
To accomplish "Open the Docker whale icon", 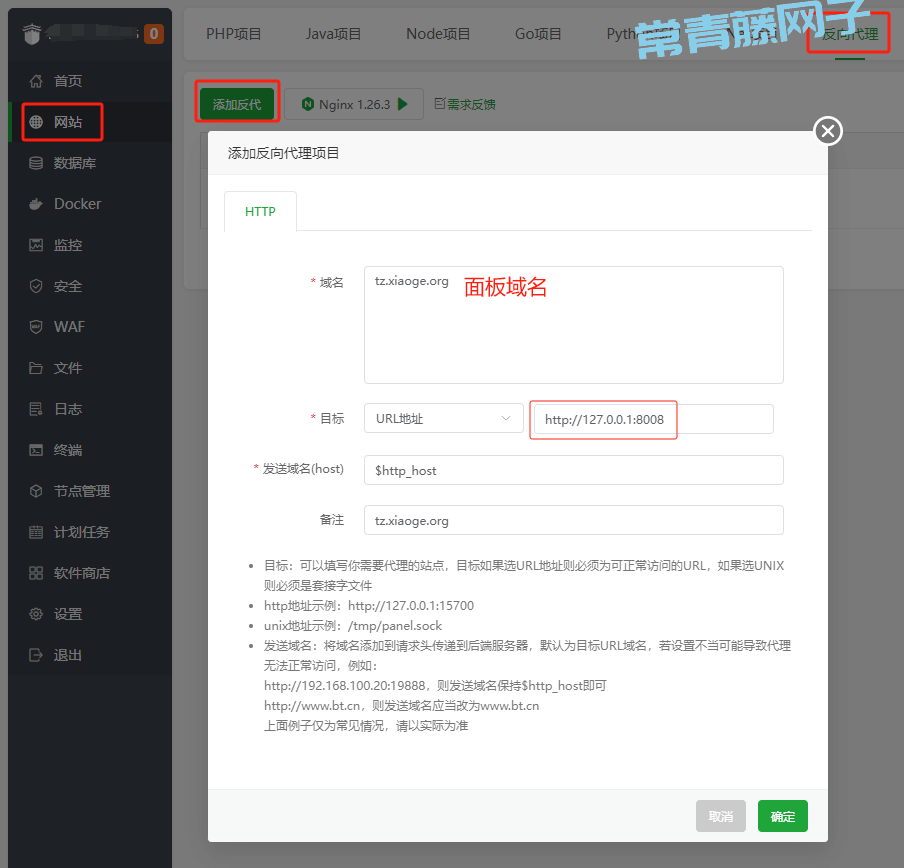I will [x=36, y=204].
